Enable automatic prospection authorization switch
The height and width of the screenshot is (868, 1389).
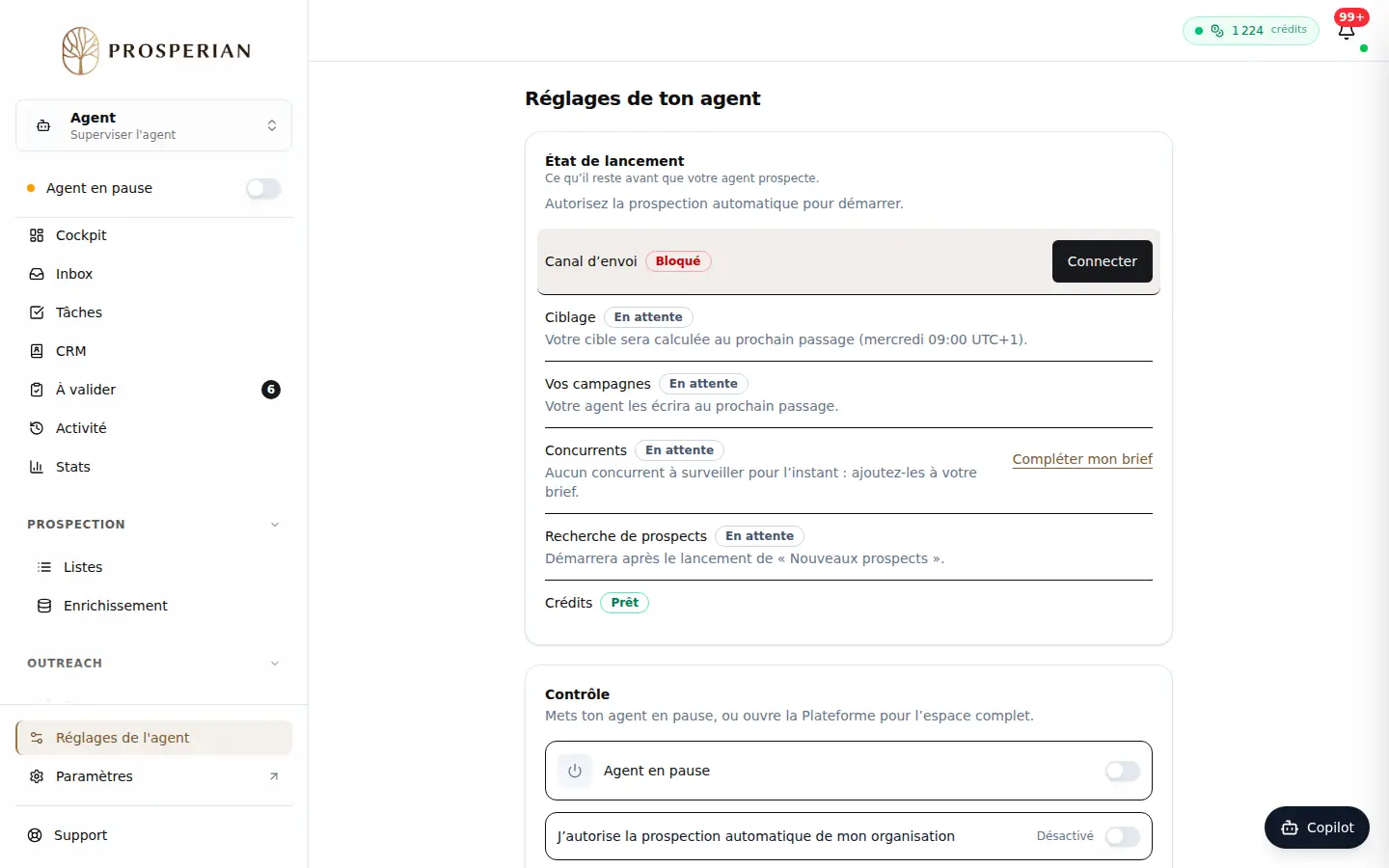coord(1123,836)
